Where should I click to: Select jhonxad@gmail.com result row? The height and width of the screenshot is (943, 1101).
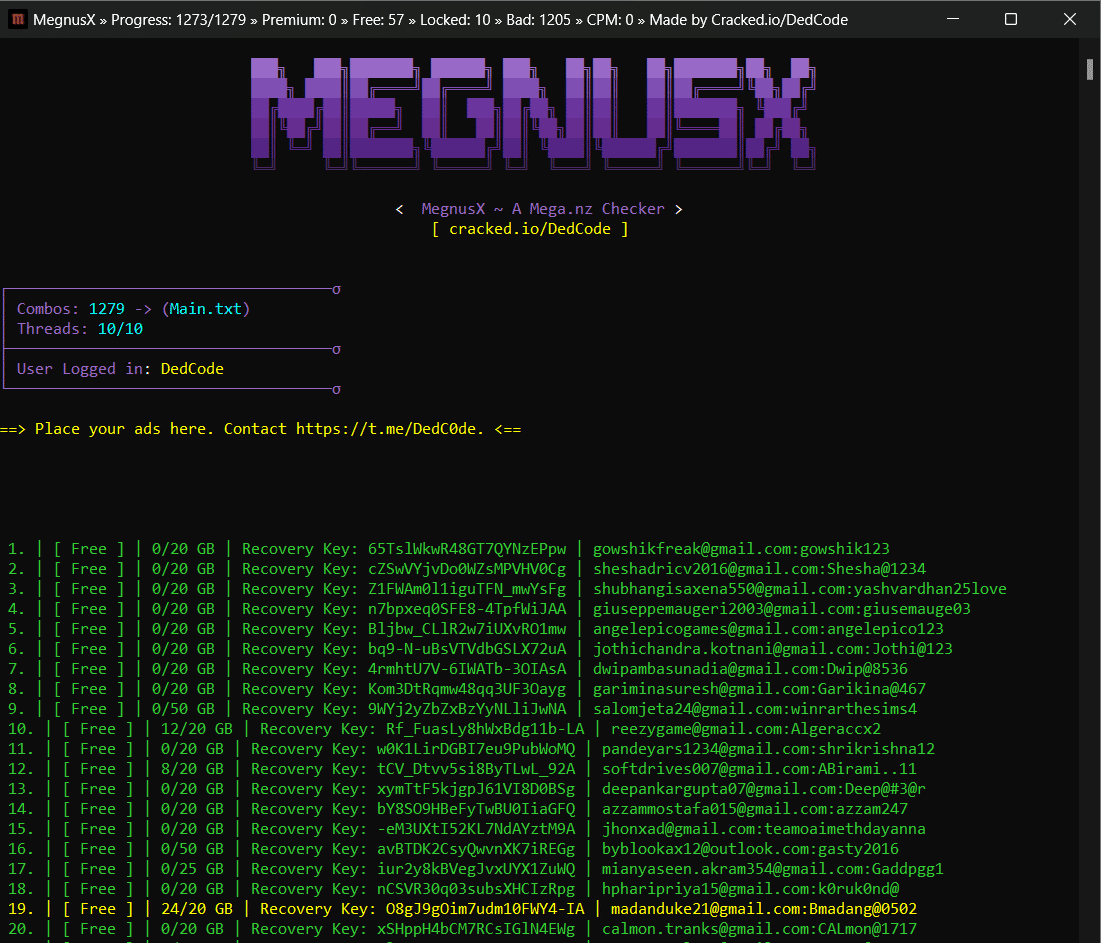467,829
